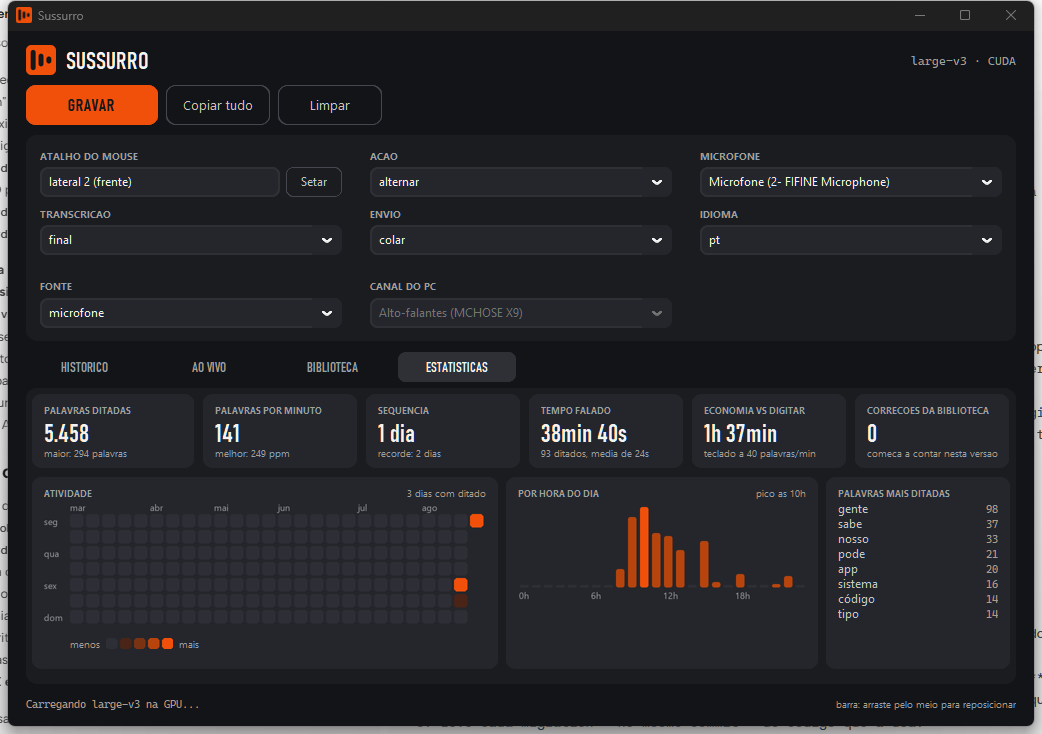Click the Palavras Ditadas stat card
This screenshot has height=734, width=1042.
[x=113, y=431]
